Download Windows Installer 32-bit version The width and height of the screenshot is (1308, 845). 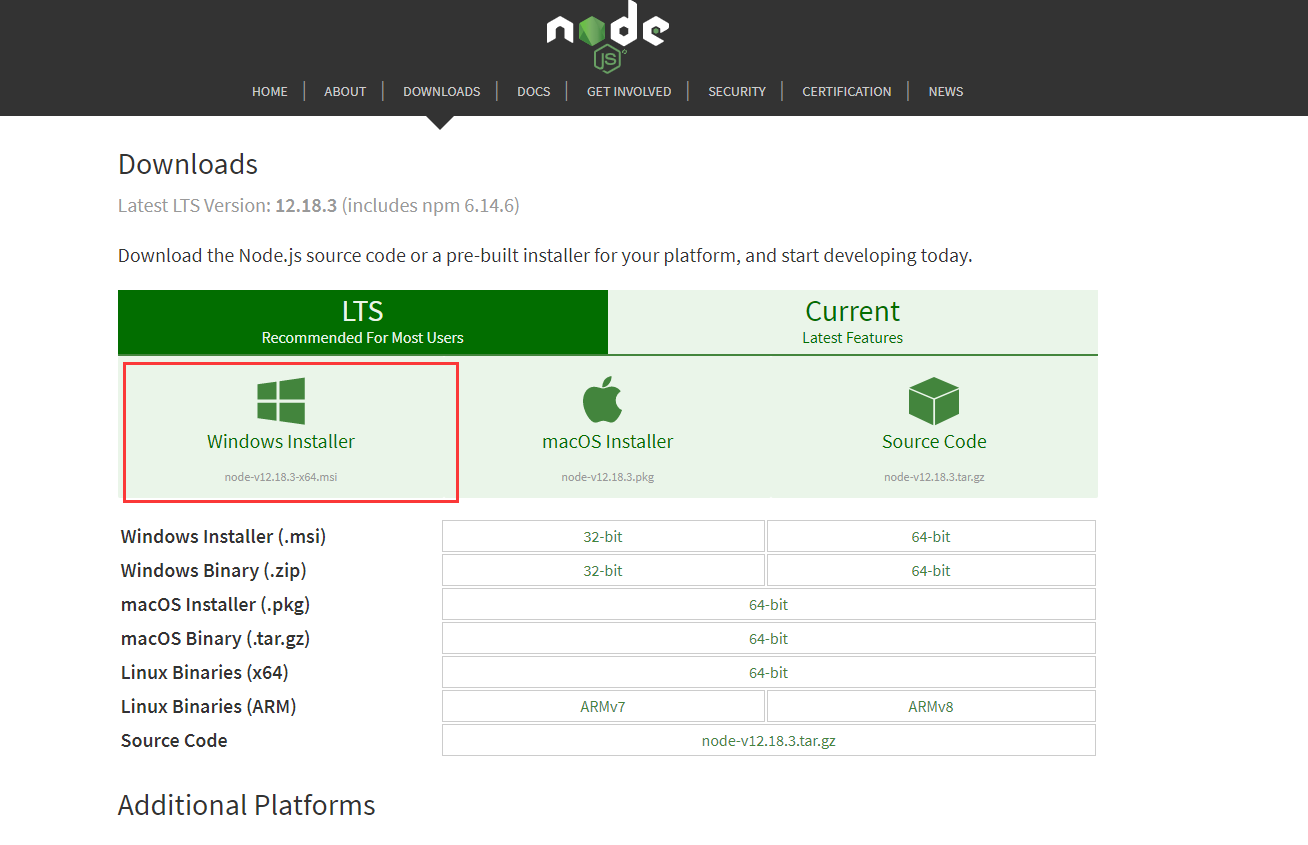[603, 536]
